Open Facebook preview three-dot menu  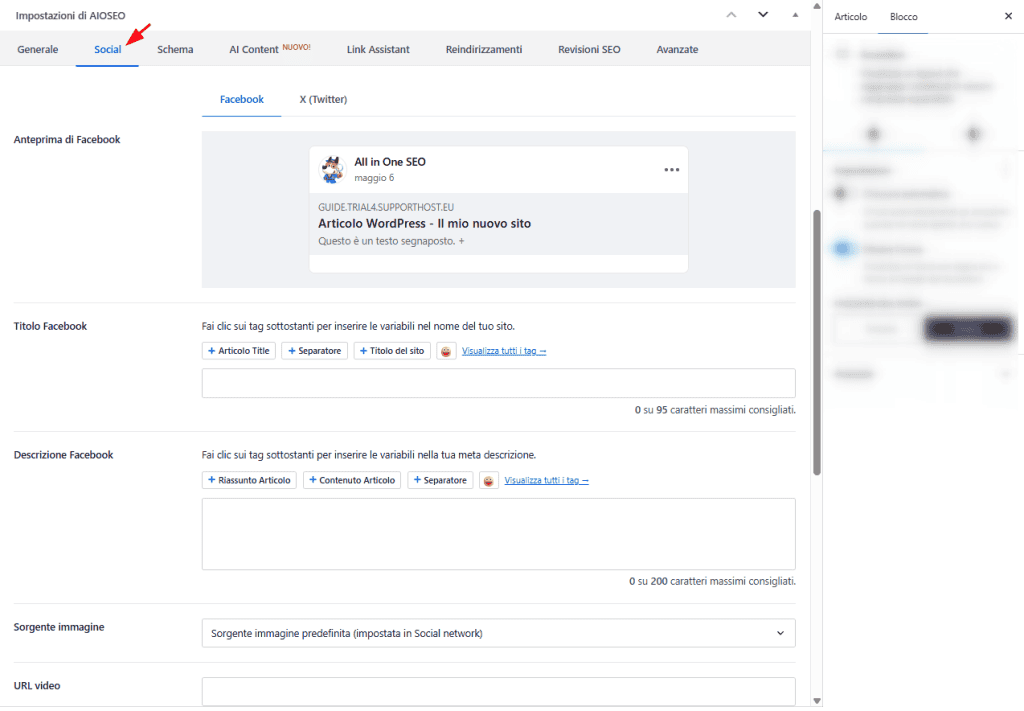point(671,170)
